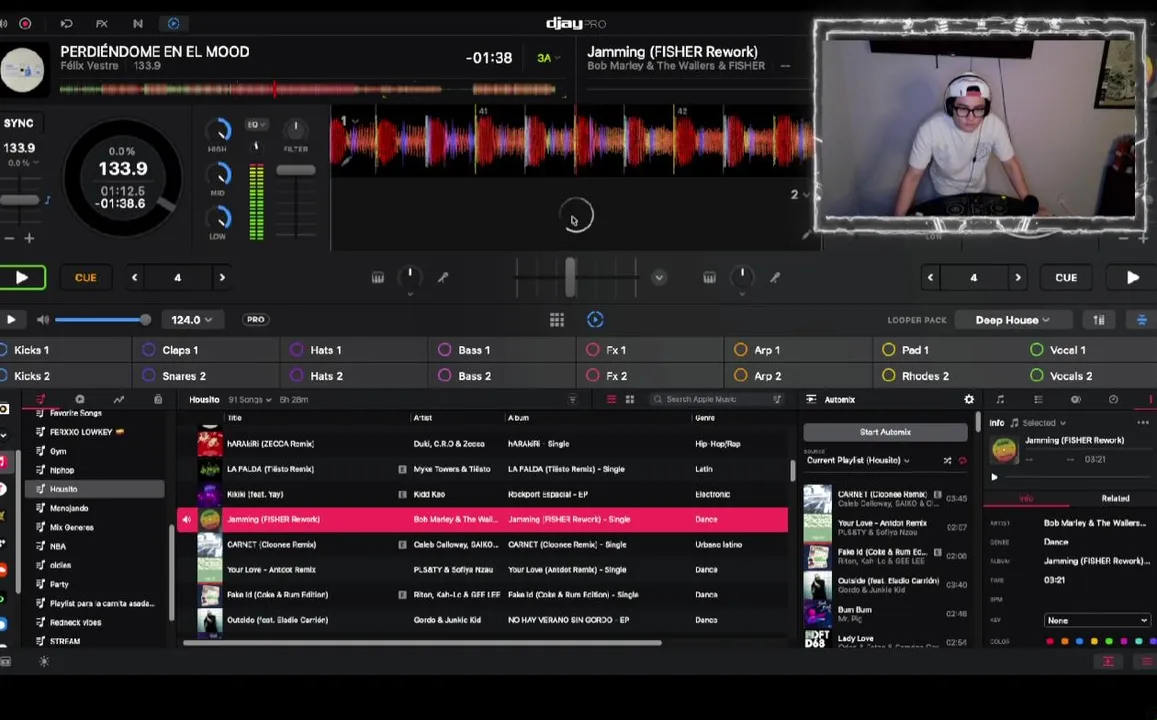Viewport: 1157px width, 720px height.
Task: Open the 3A key dropdown
Action: [x=548, y=58]
